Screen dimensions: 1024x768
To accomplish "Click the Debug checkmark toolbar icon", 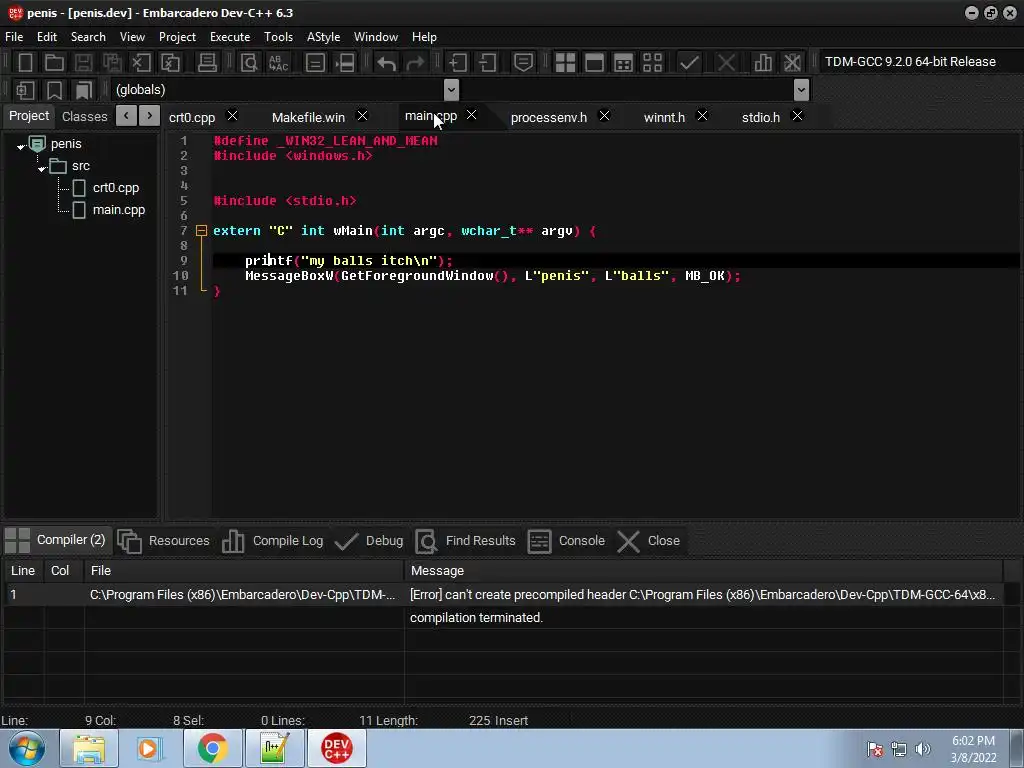I will click(x=689, y=63).
